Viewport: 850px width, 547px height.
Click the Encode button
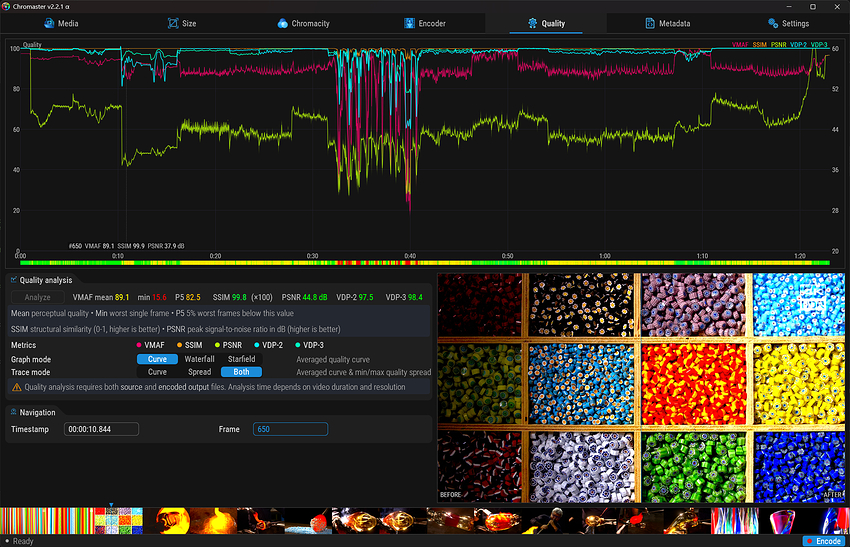click(x=823, y=541)
